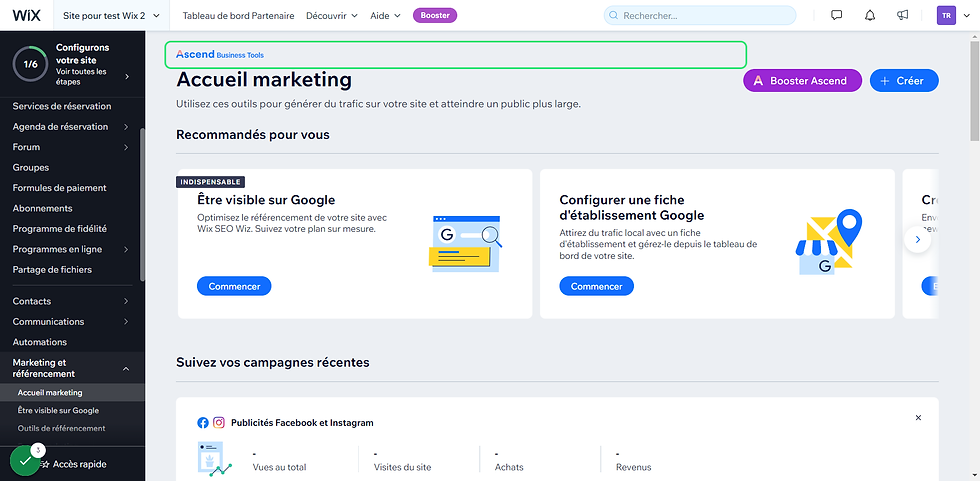Image resolution: width=980 pixels, height=481 pixels.
Task: Start Être visible sur Google with Commencer
Action: click(234, 286)
